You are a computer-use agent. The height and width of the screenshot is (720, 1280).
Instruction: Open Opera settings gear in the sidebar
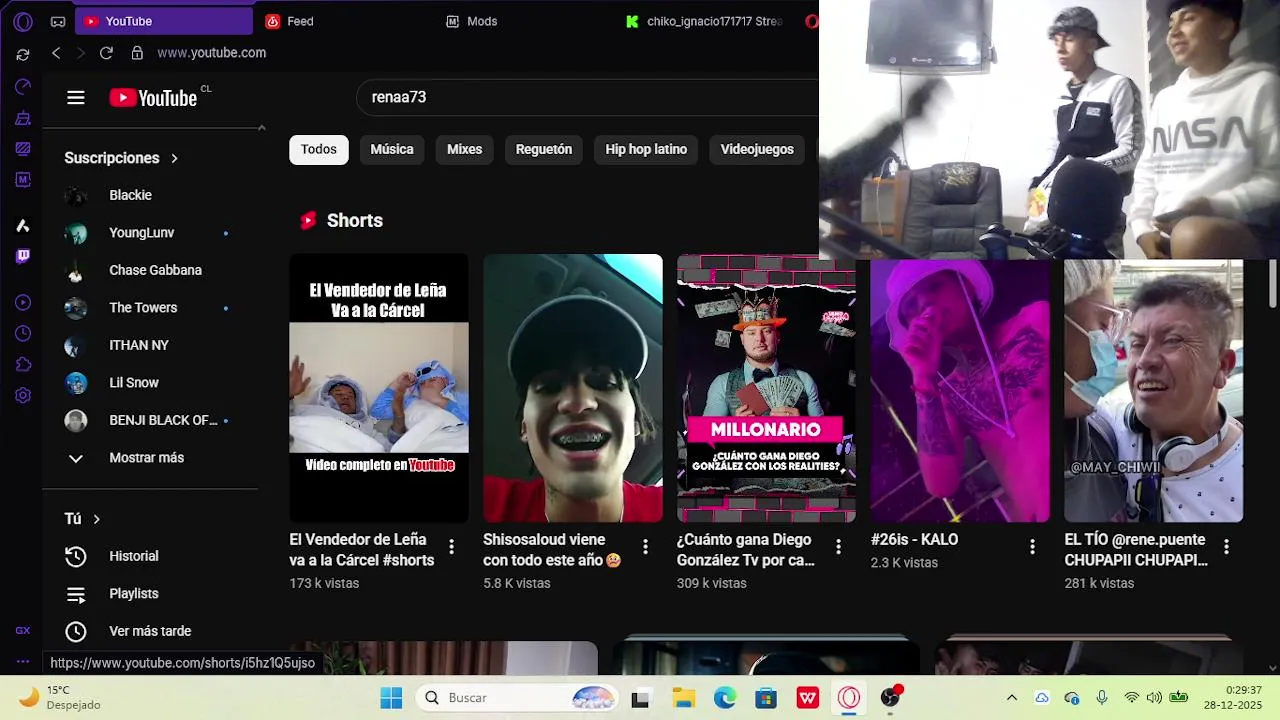(x=23, y=396)
